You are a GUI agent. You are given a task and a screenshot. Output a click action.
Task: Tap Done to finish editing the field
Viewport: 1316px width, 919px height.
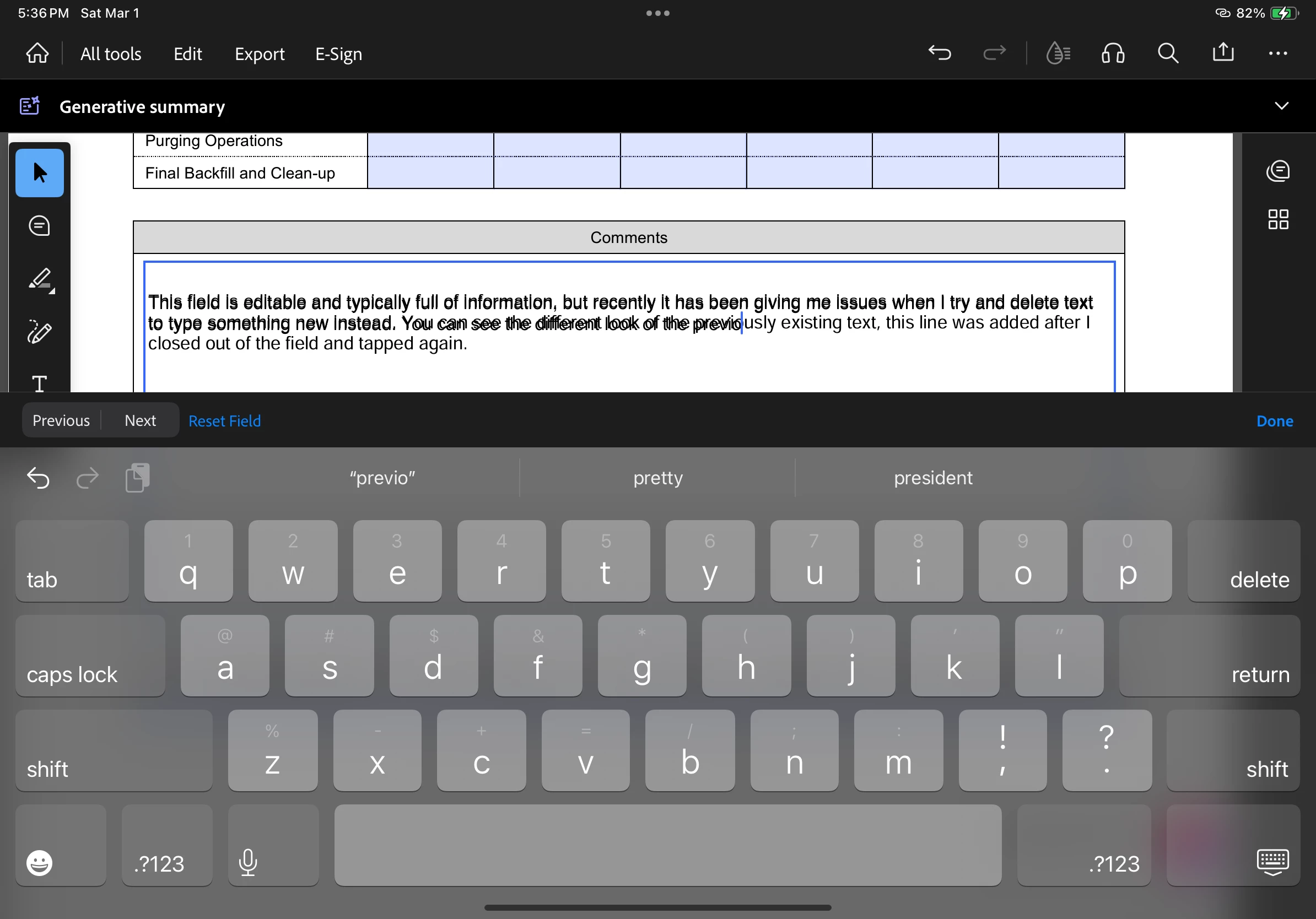point(1274,421)
